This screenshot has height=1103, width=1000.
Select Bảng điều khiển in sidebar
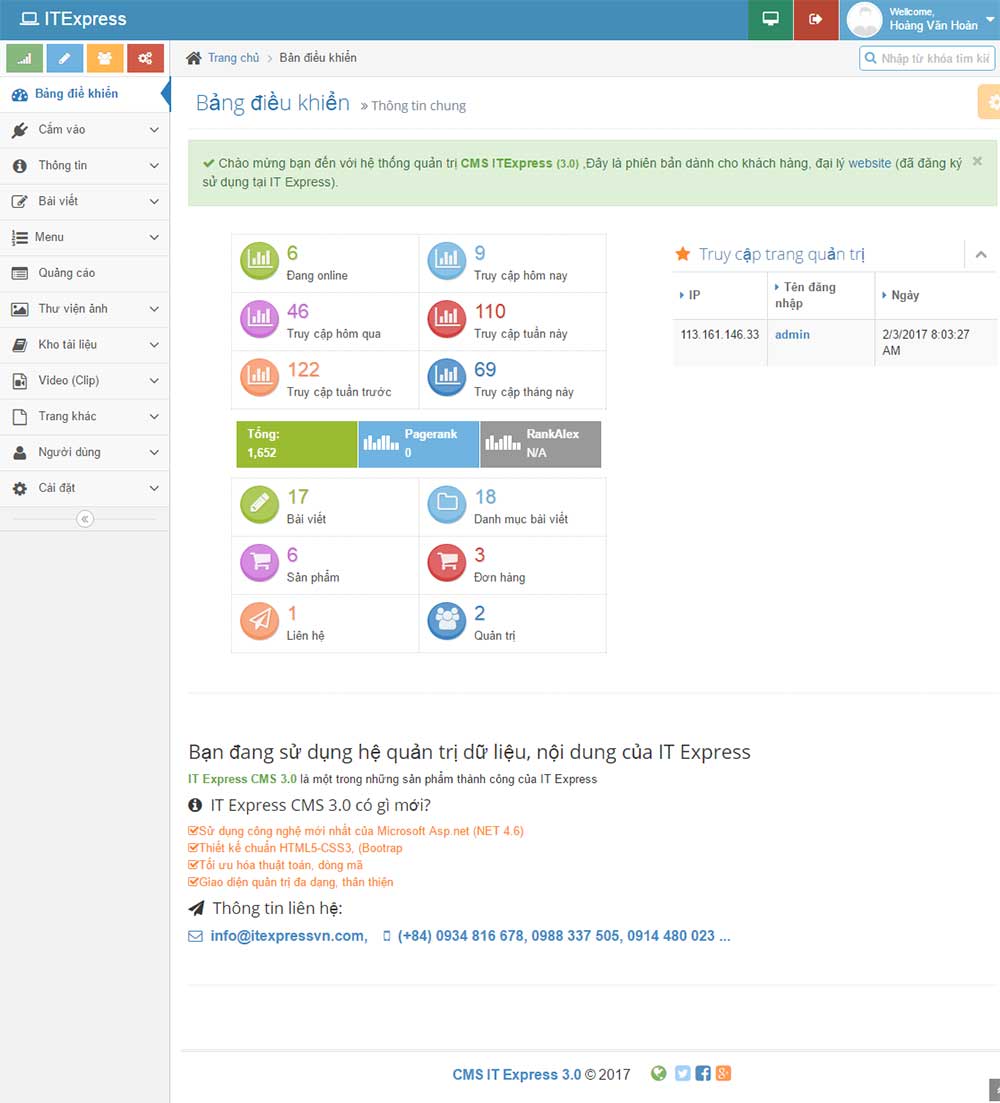pyautogui.click(x=84, y=94)
